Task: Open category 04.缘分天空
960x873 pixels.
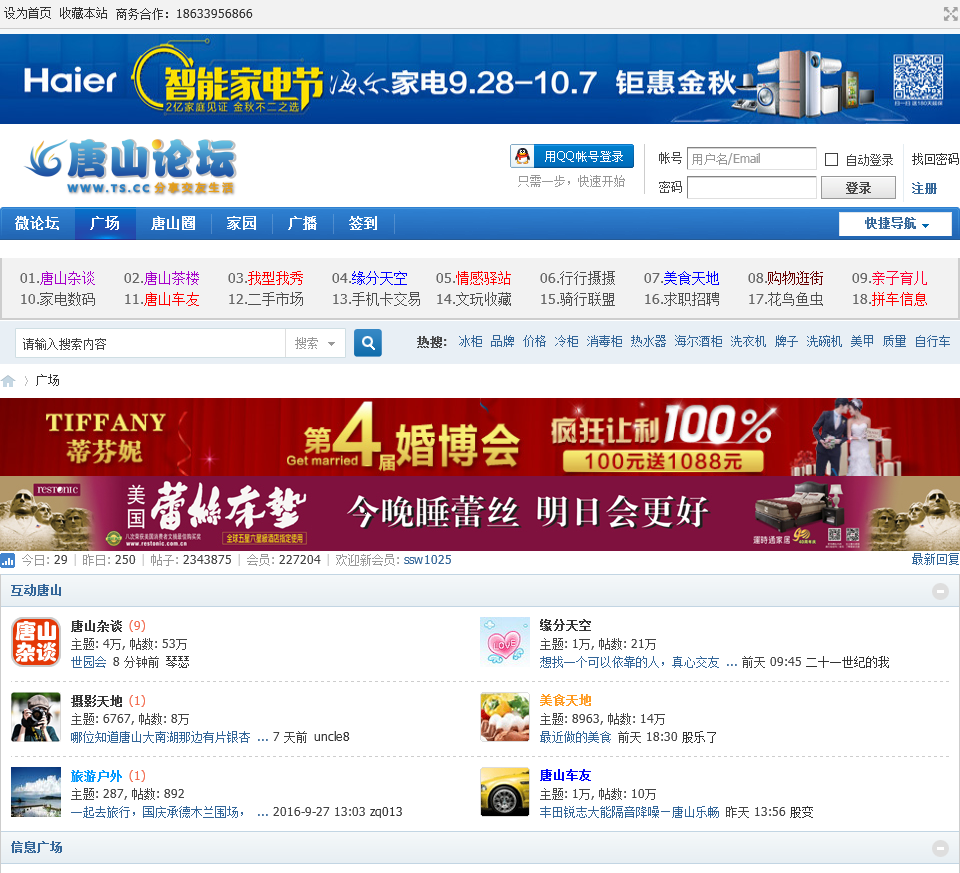Action: pyautogui.click(x=370, y=279)
